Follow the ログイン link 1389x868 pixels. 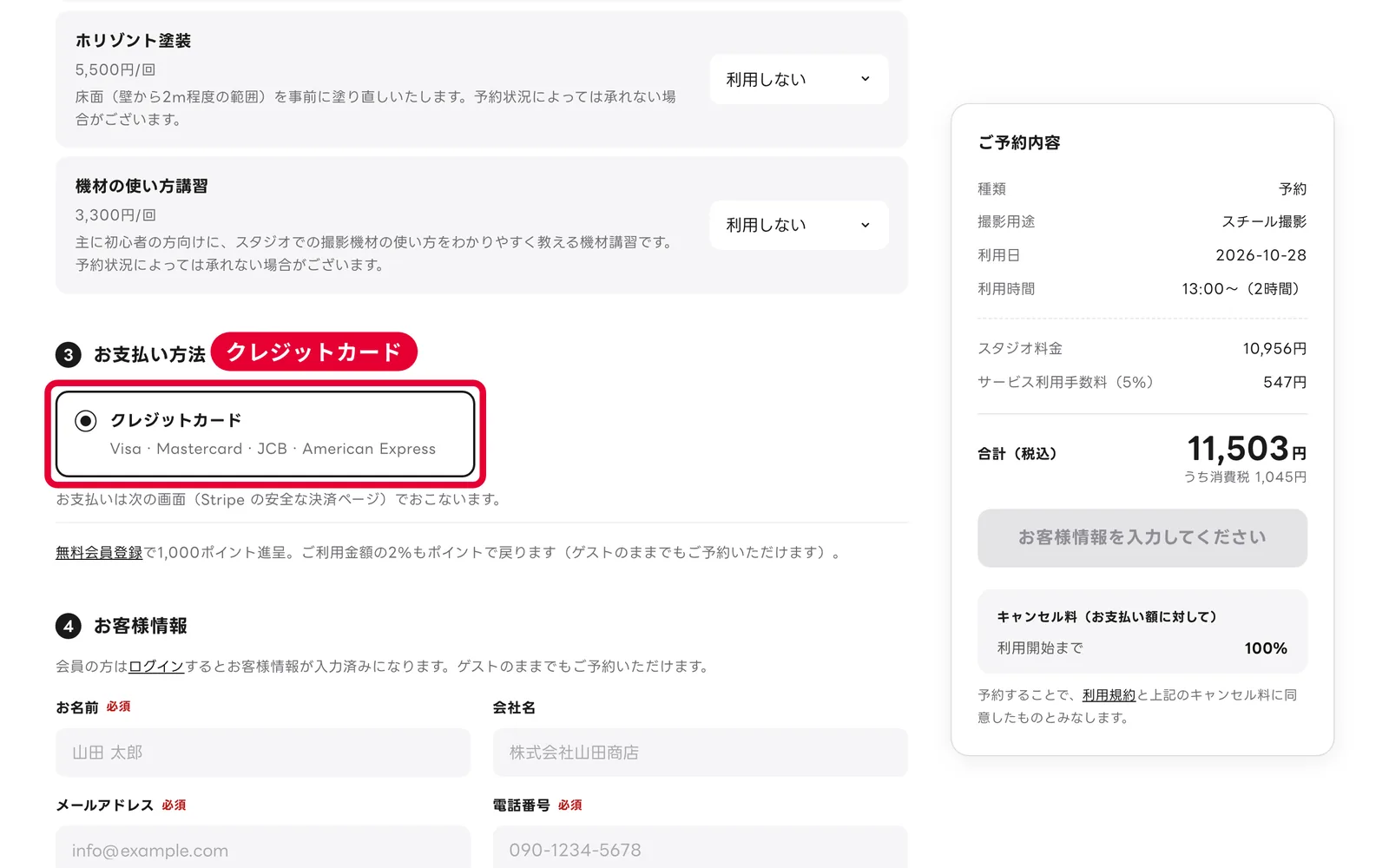tap(156, 666)
